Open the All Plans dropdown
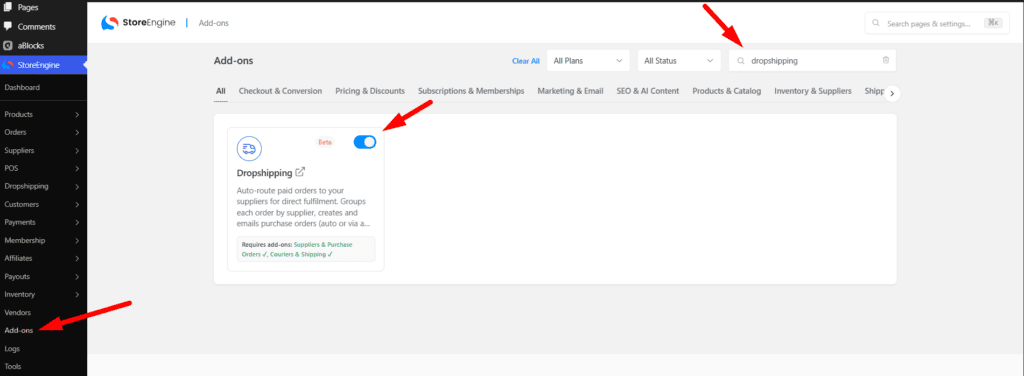This screenshot has height=376, width=1024. [588, 61]
